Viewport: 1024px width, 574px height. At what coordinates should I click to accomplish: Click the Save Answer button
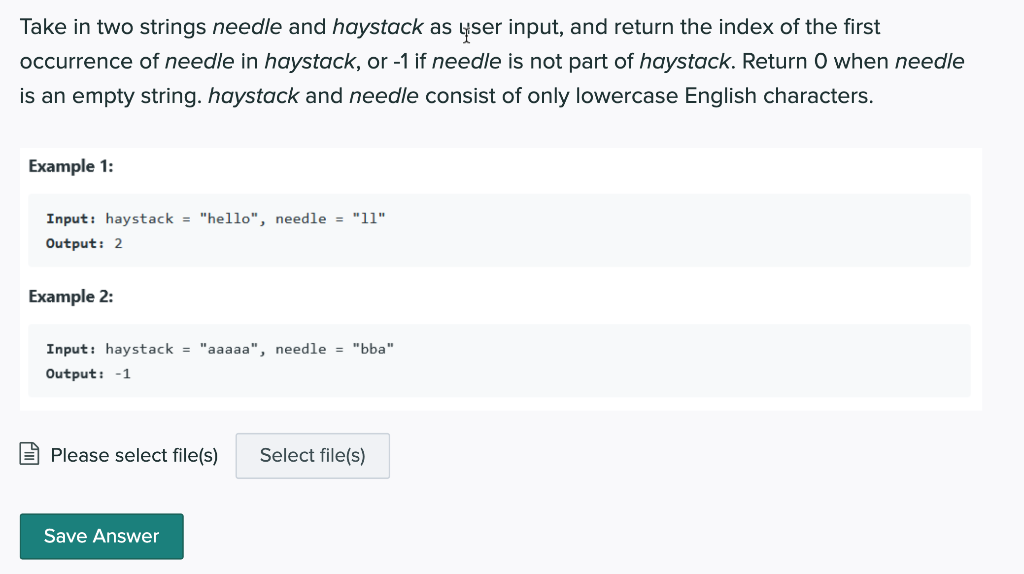tap(101, 536)
